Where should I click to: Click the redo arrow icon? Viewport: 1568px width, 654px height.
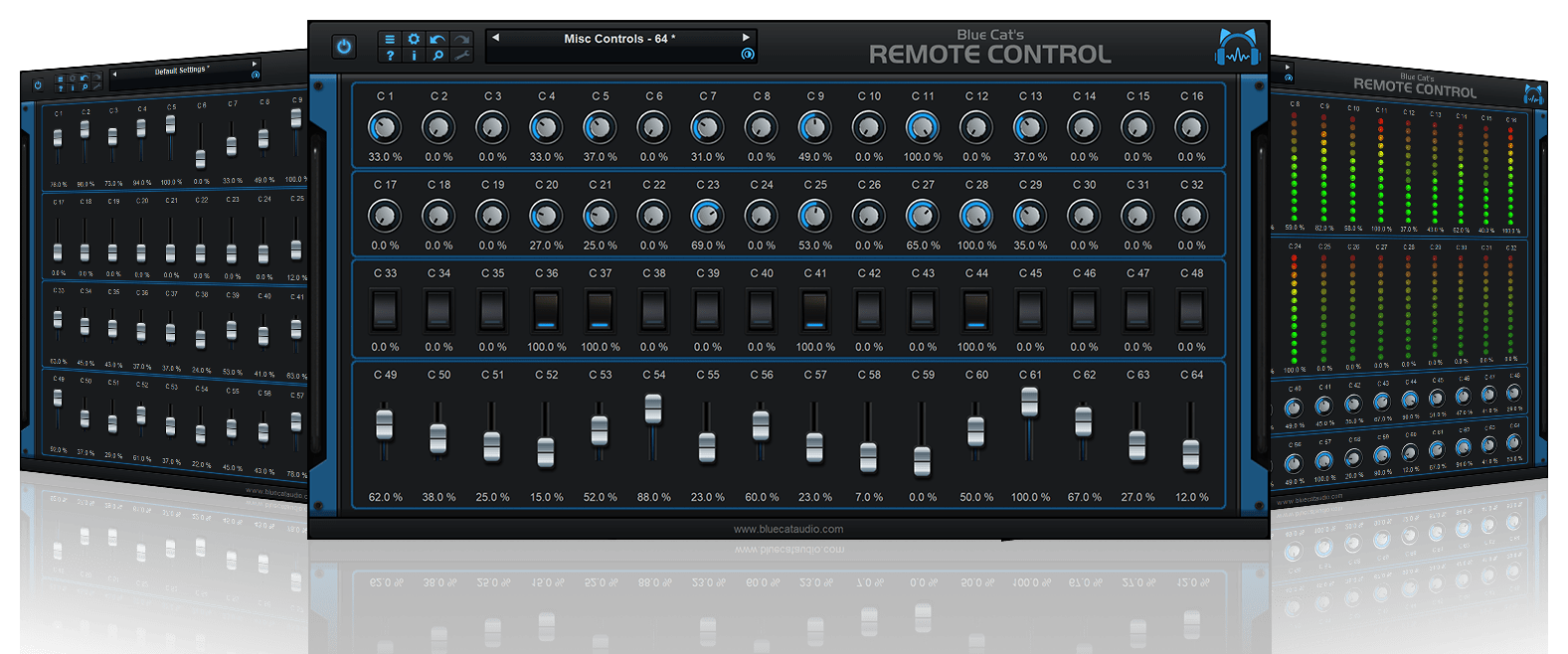click(x=461, y=39)
